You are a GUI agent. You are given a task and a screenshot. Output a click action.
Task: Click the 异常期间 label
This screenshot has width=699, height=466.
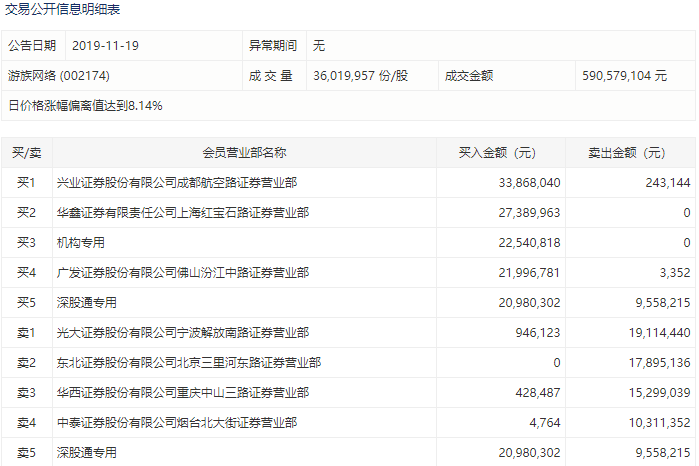pyautogui.click(x=272, y=45)
